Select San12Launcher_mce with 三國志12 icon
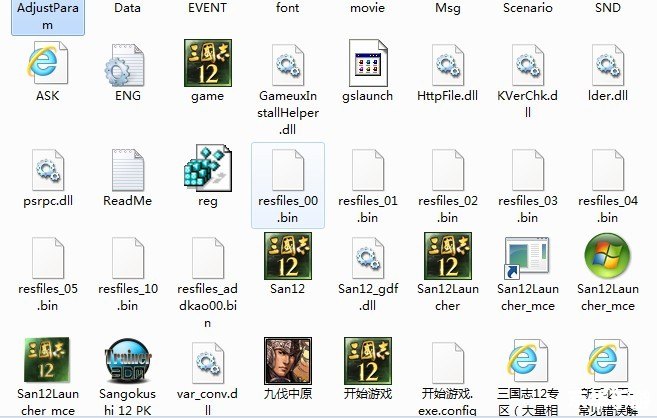Screen dimensions: 657x418 click(47, 359)
